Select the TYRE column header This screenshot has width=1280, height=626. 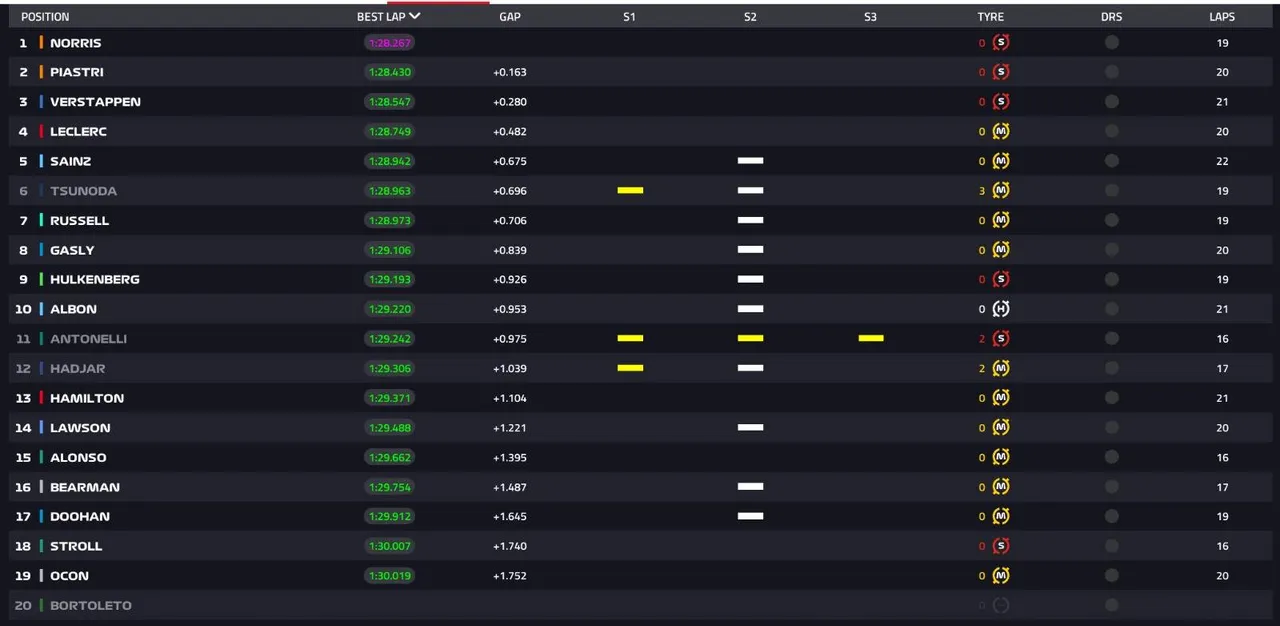pyautogui.click(x=991, y=17)
